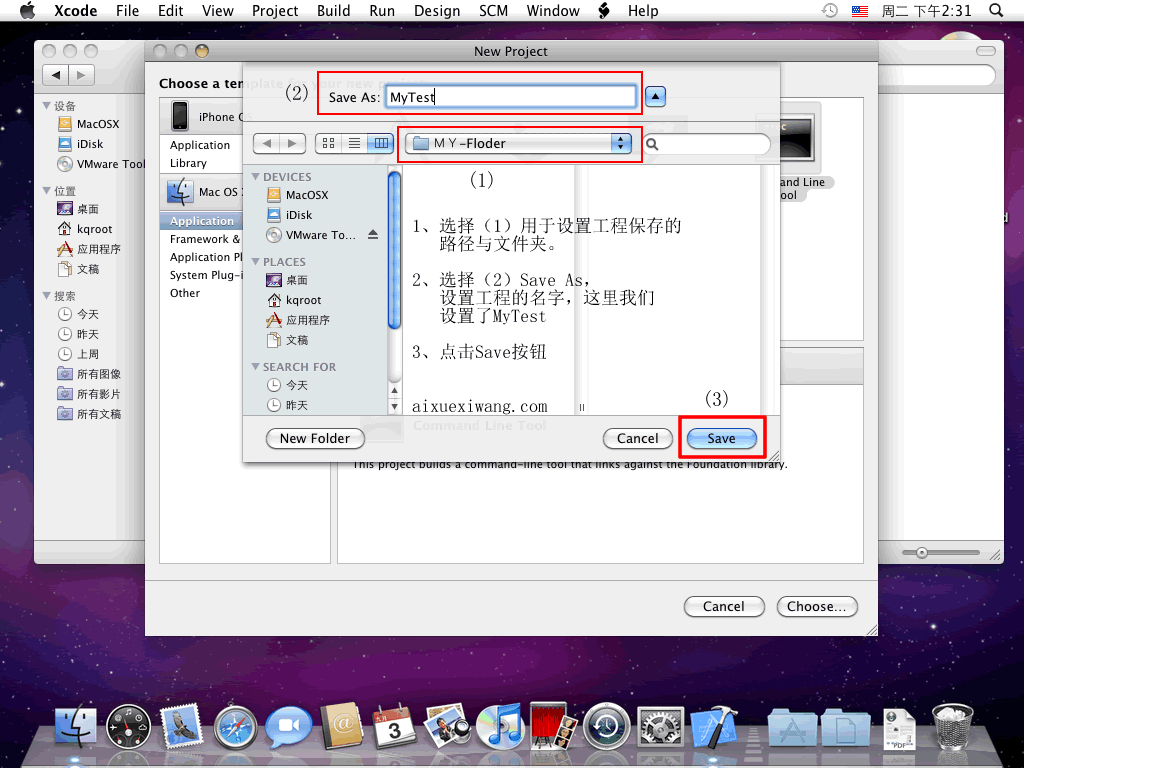The height and width of the screenshot is (768, 1152).
Task: Eject the VMware To… volume in save dialog
Action: [372, 234]
